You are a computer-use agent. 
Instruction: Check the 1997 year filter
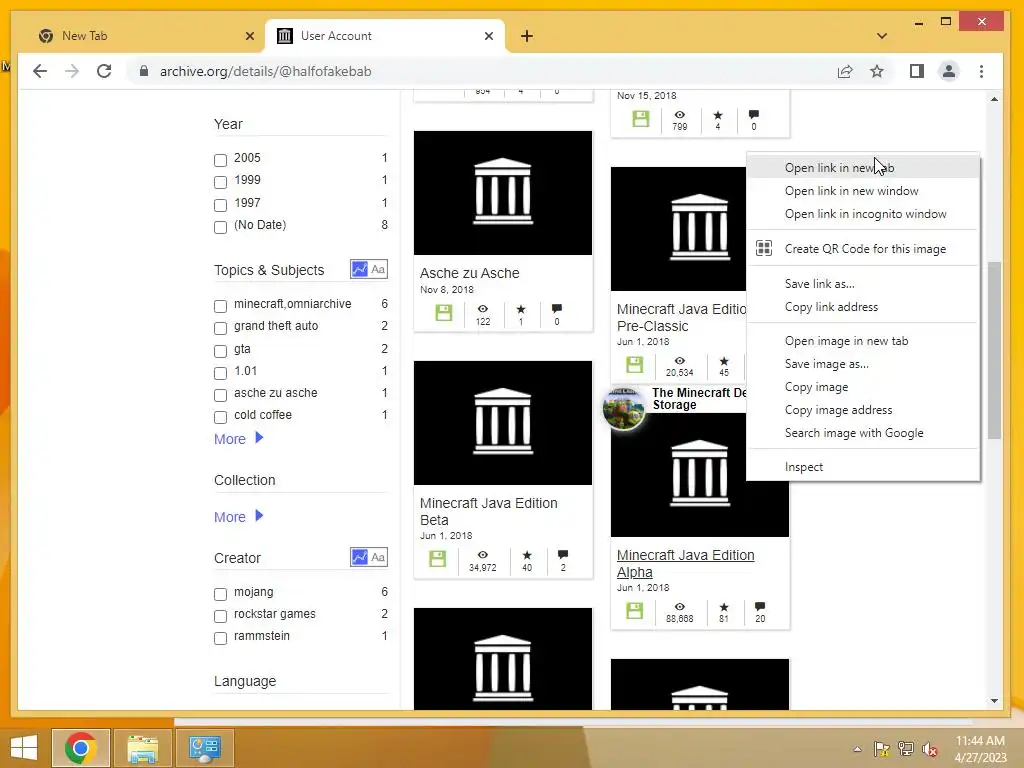pos(221,205)
